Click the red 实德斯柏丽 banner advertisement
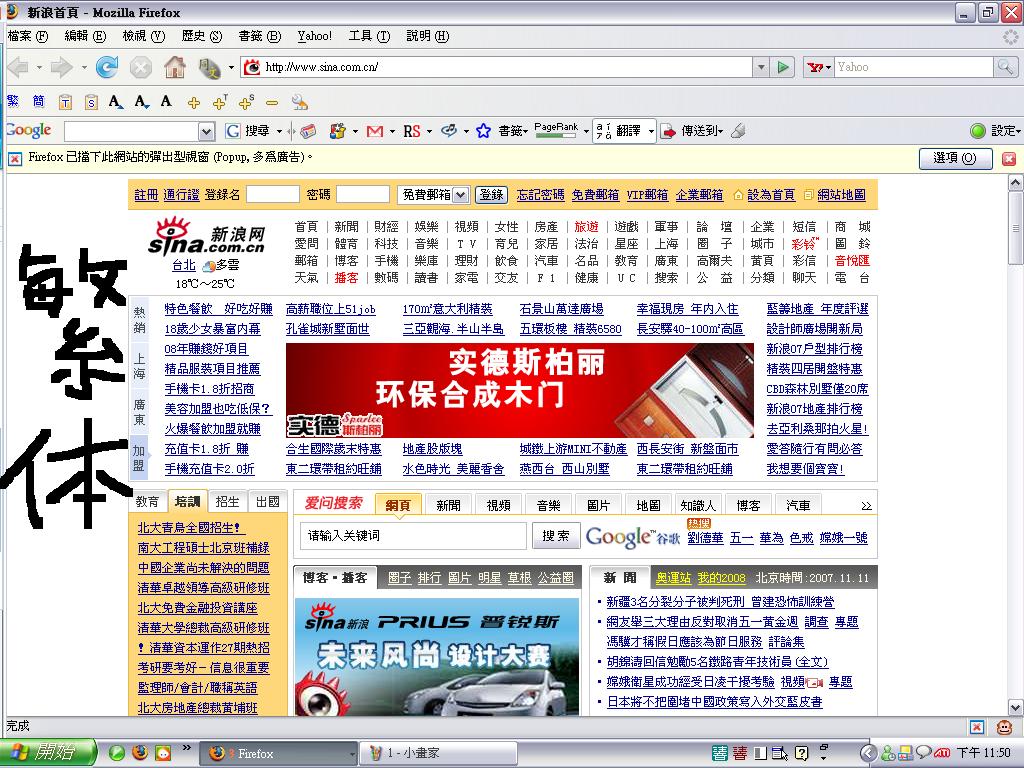 tap(520, 390)
